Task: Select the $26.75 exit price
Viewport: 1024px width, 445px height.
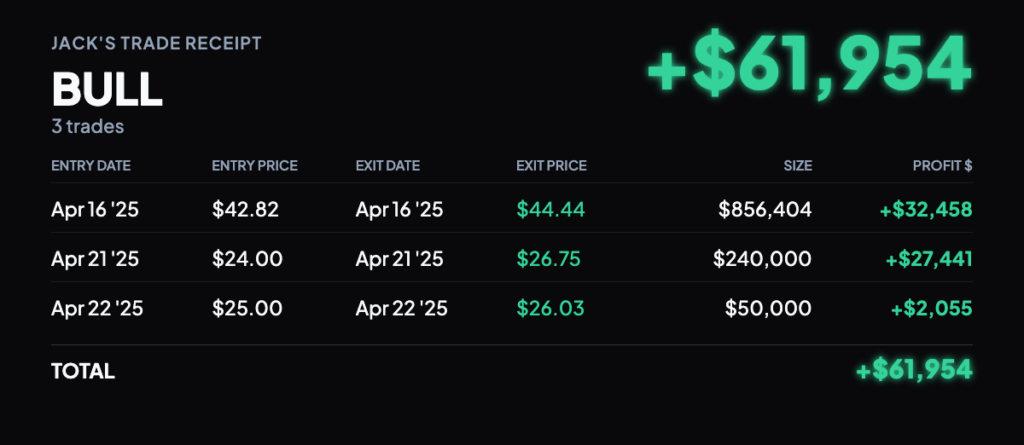Action: tap(549, 259)
